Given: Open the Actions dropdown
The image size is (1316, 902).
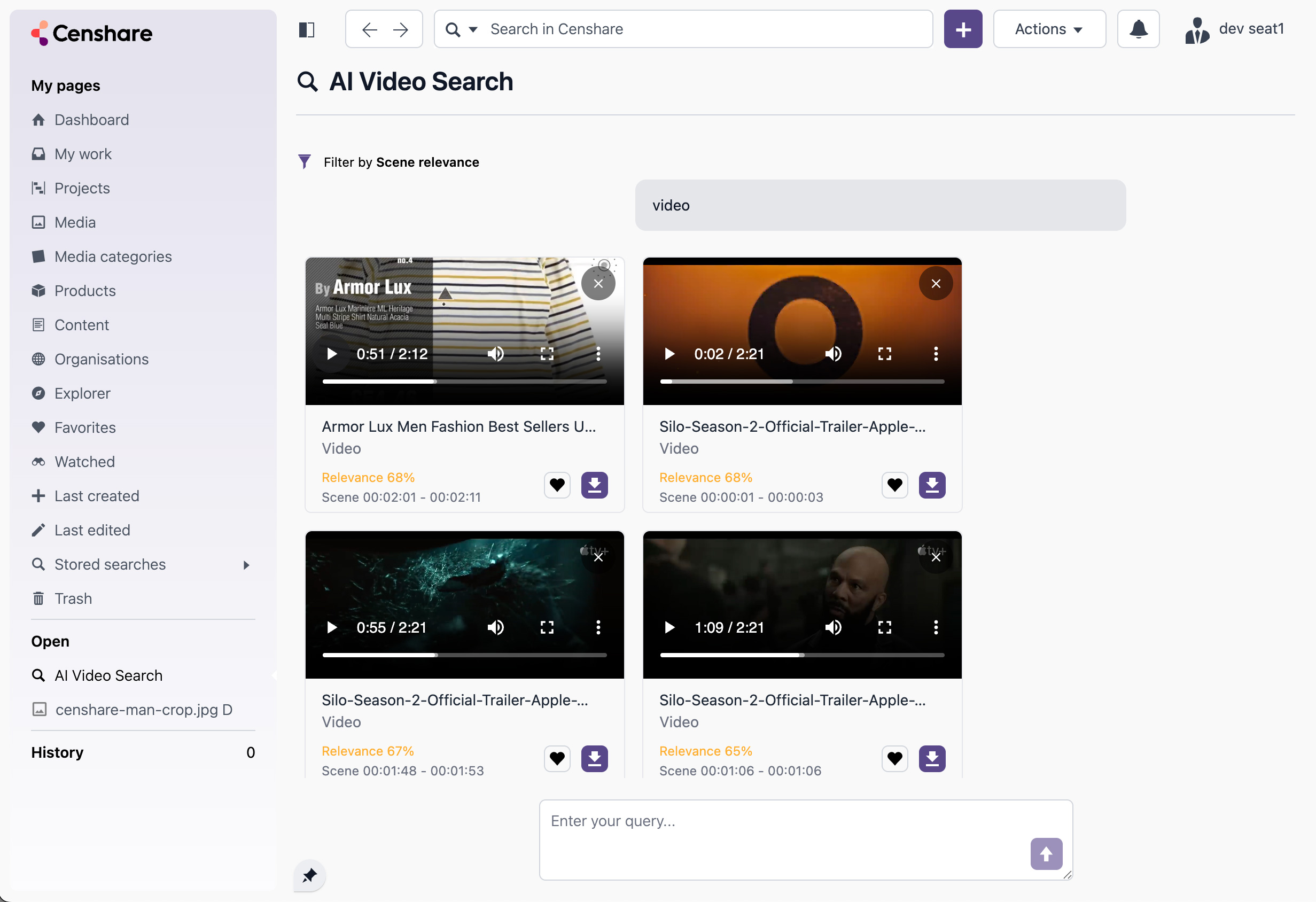Looking at the screenshot, I should (1049, 29).
